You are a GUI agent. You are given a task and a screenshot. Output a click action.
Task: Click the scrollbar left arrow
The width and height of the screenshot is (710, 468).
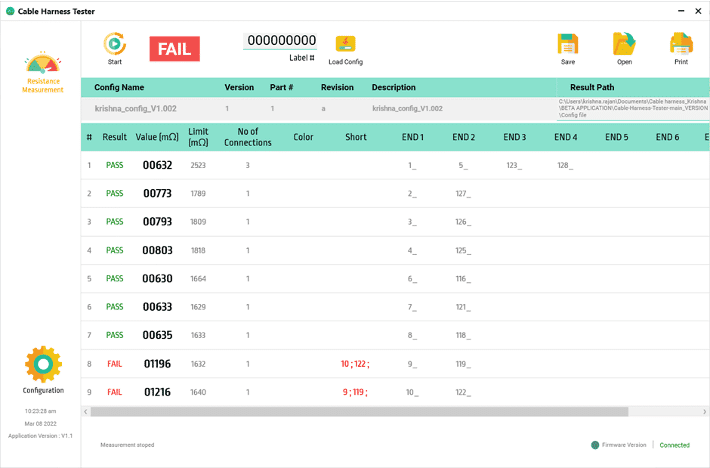86,411
